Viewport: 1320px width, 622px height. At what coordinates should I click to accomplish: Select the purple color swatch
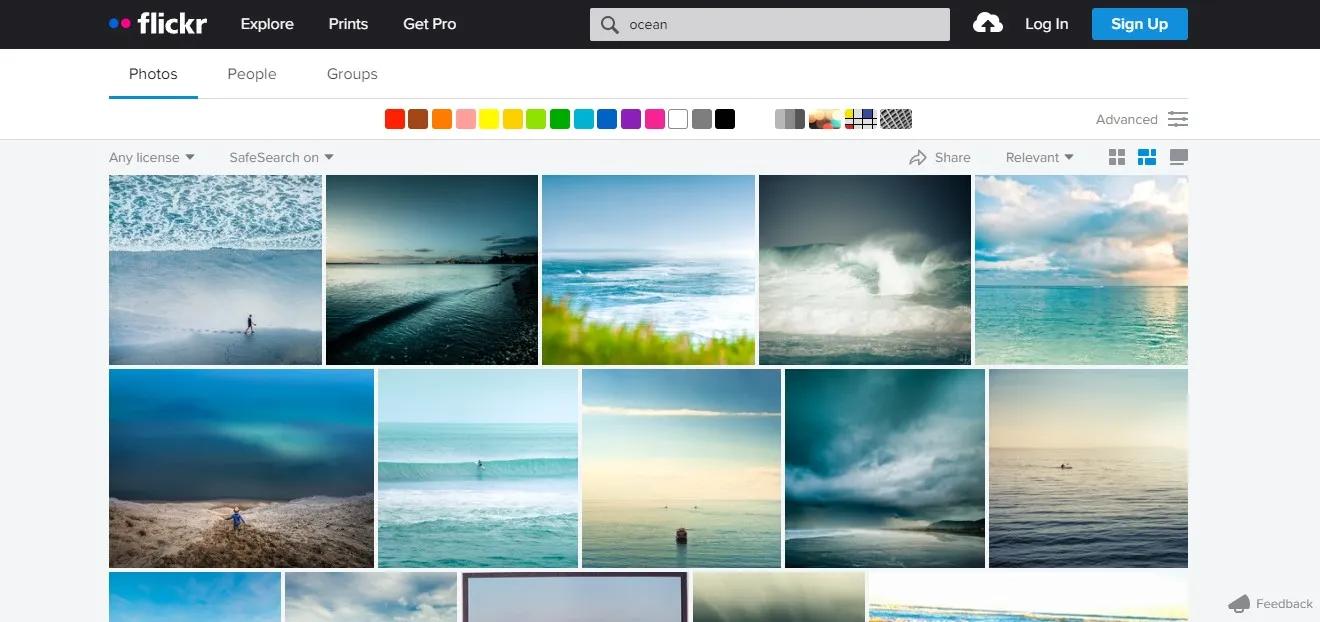click(x=630, y=119)
